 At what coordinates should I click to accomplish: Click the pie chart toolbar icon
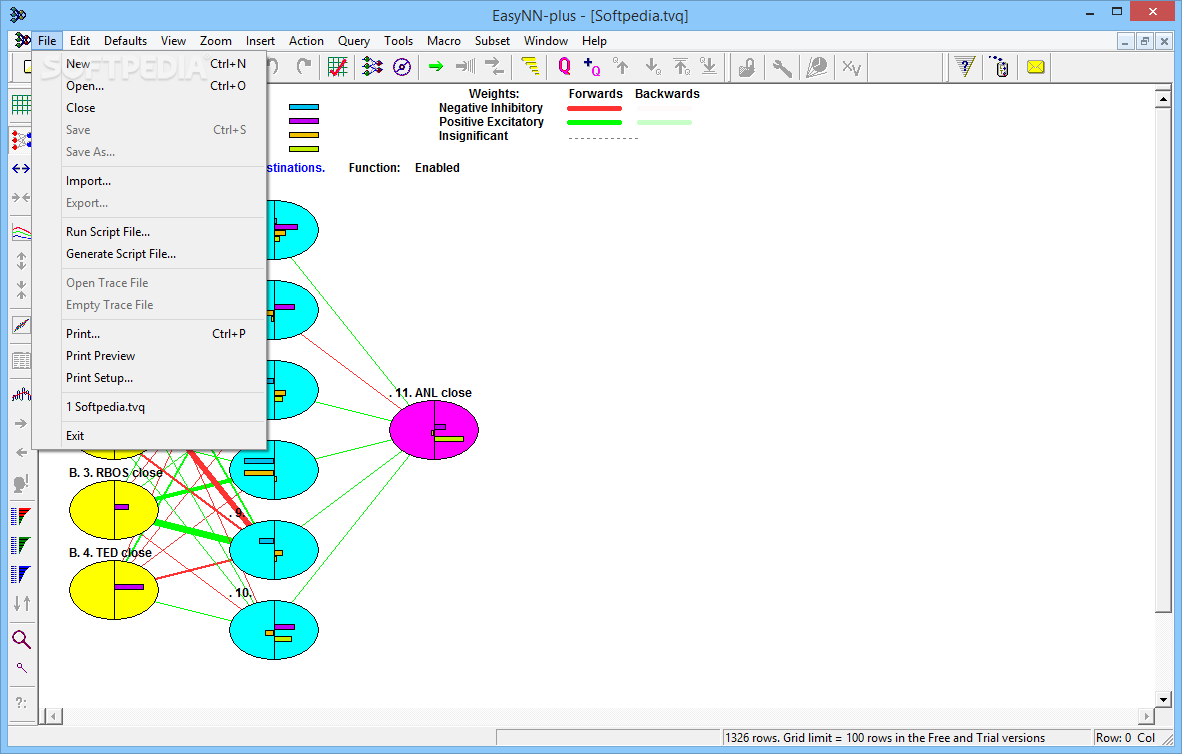[x=816, y=67]
